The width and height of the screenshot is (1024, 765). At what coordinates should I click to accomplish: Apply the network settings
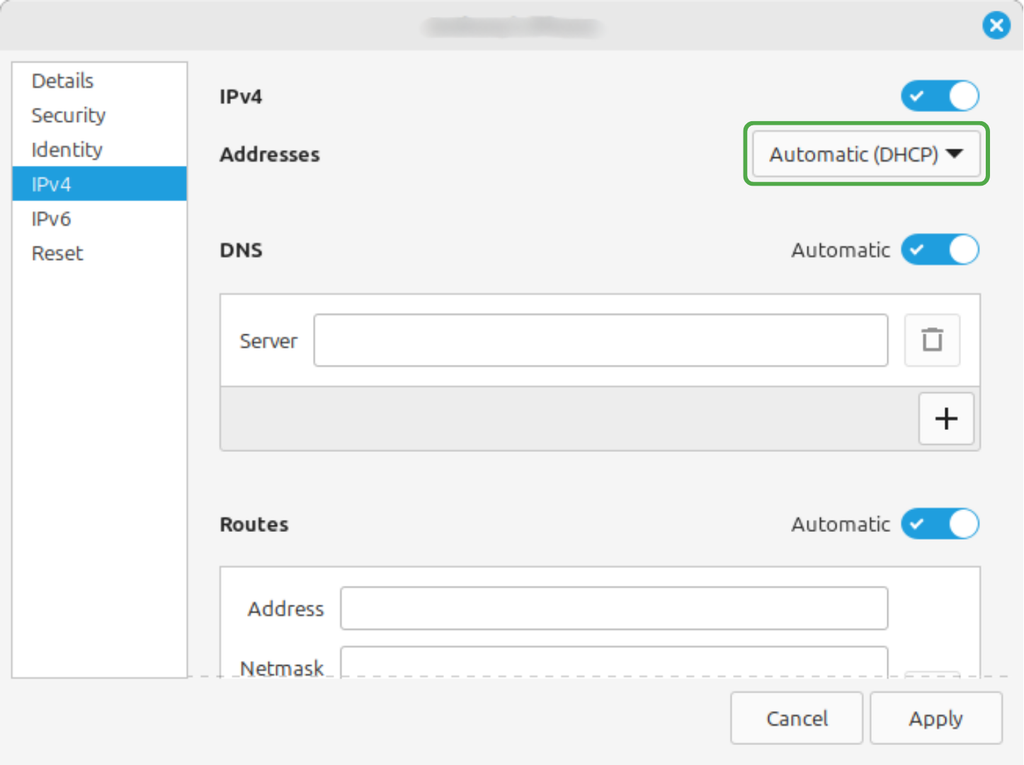point(936,718)
